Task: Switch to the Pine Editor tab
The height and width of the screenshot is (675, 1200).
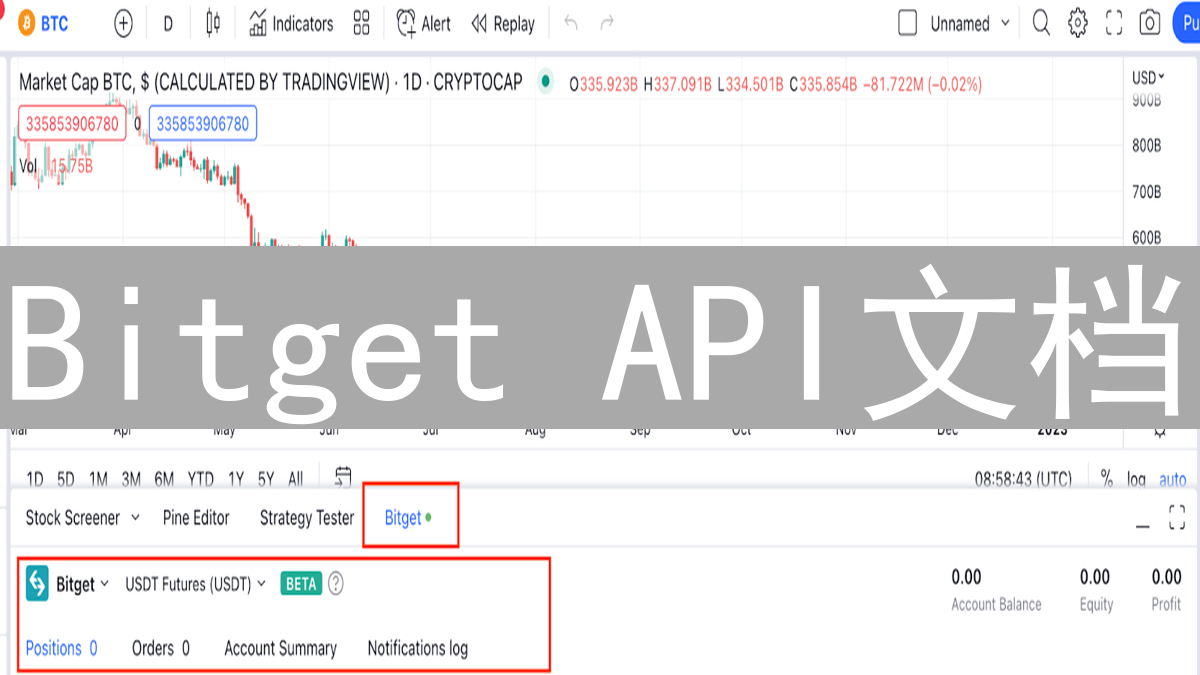Action: [196, 517]
